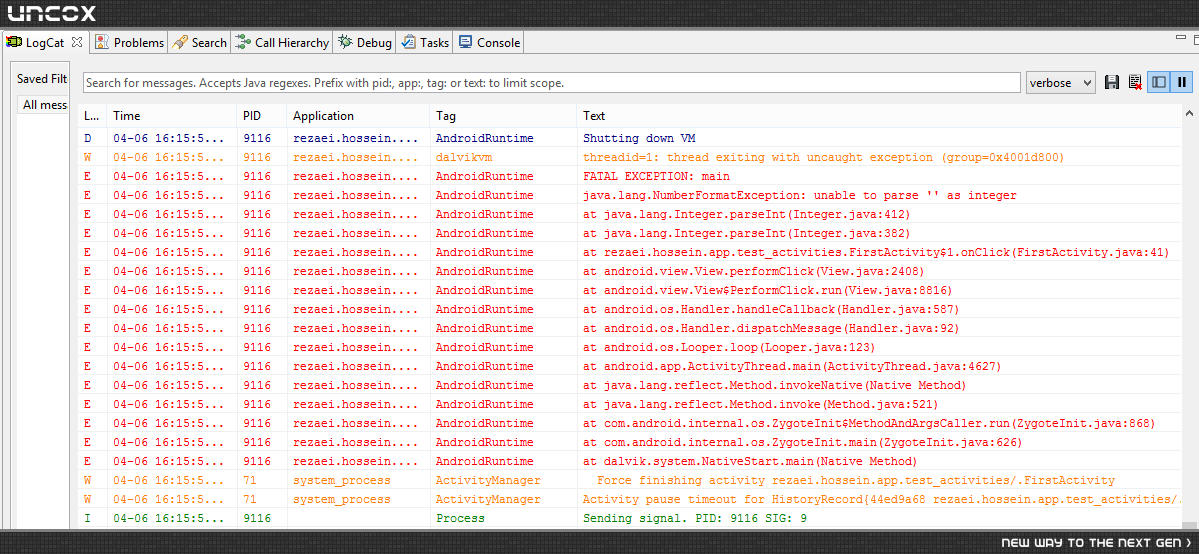
Task: Select the 'Activity pause timeout' warning row
Action: point(630,500)
